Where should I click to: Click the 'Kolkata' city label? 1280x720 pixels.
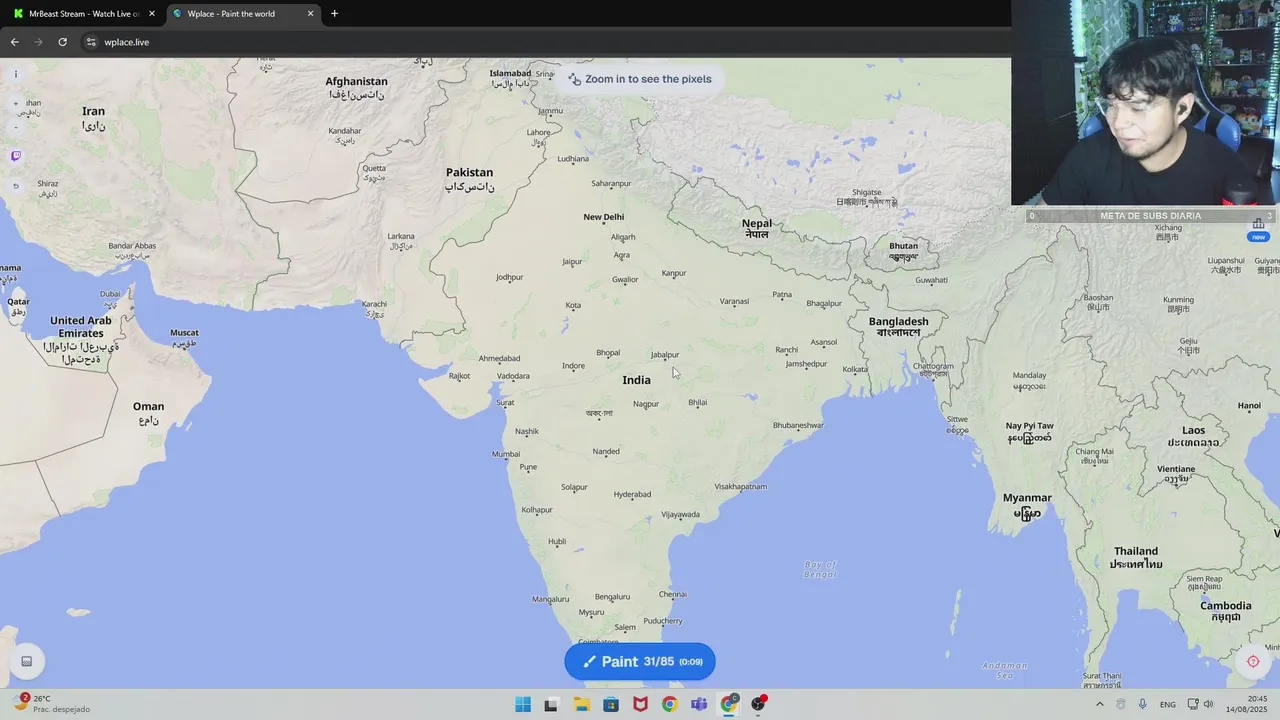click(x=856, y=369)
